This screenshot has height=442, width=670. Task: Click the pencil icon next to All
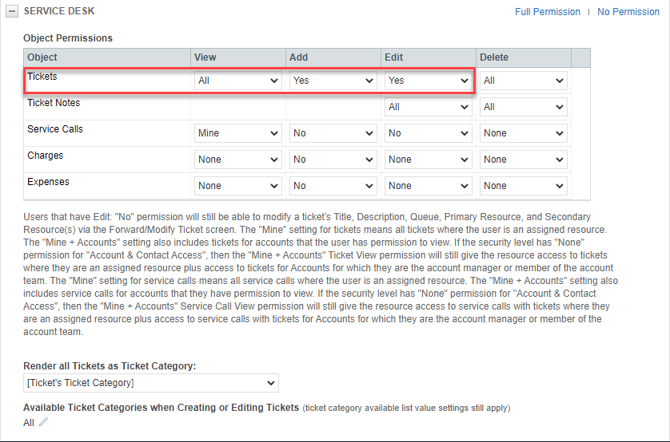coord(43,422)
